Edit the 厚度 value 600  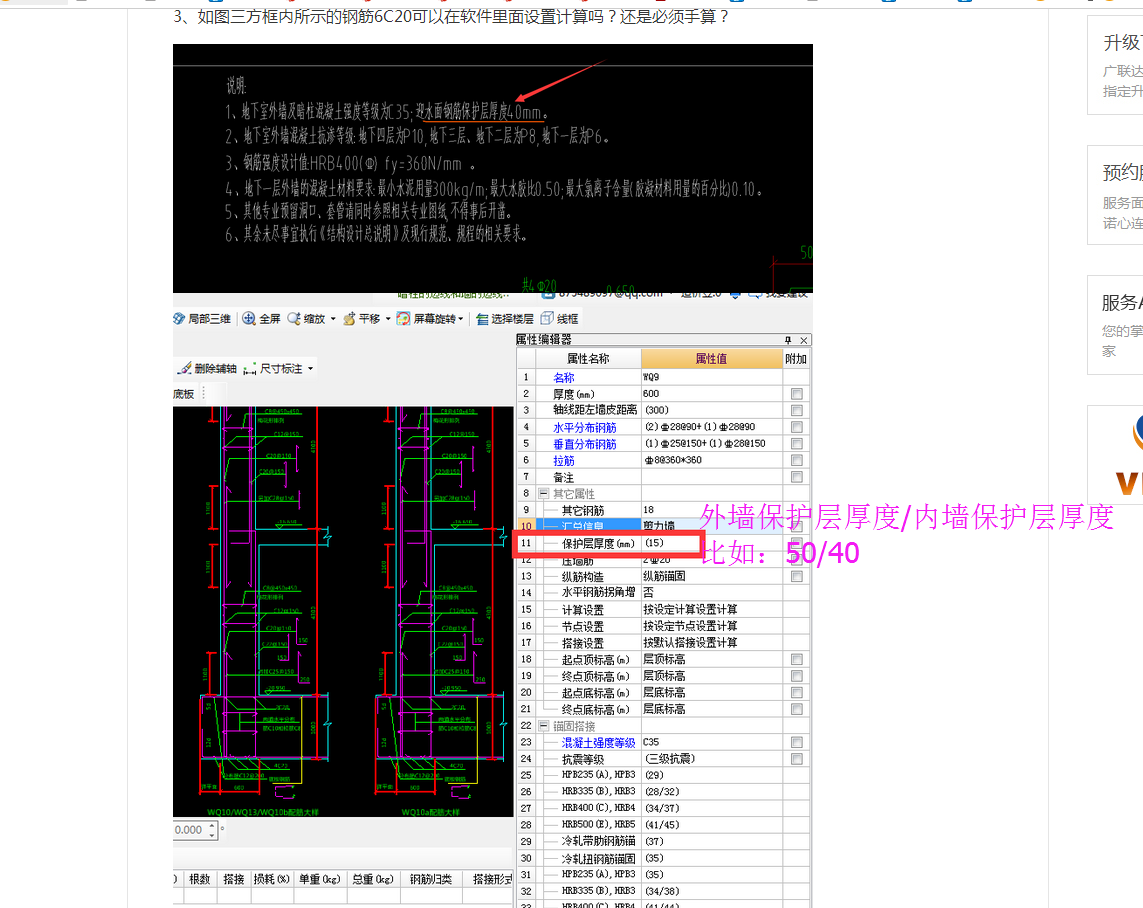point(711,394)
